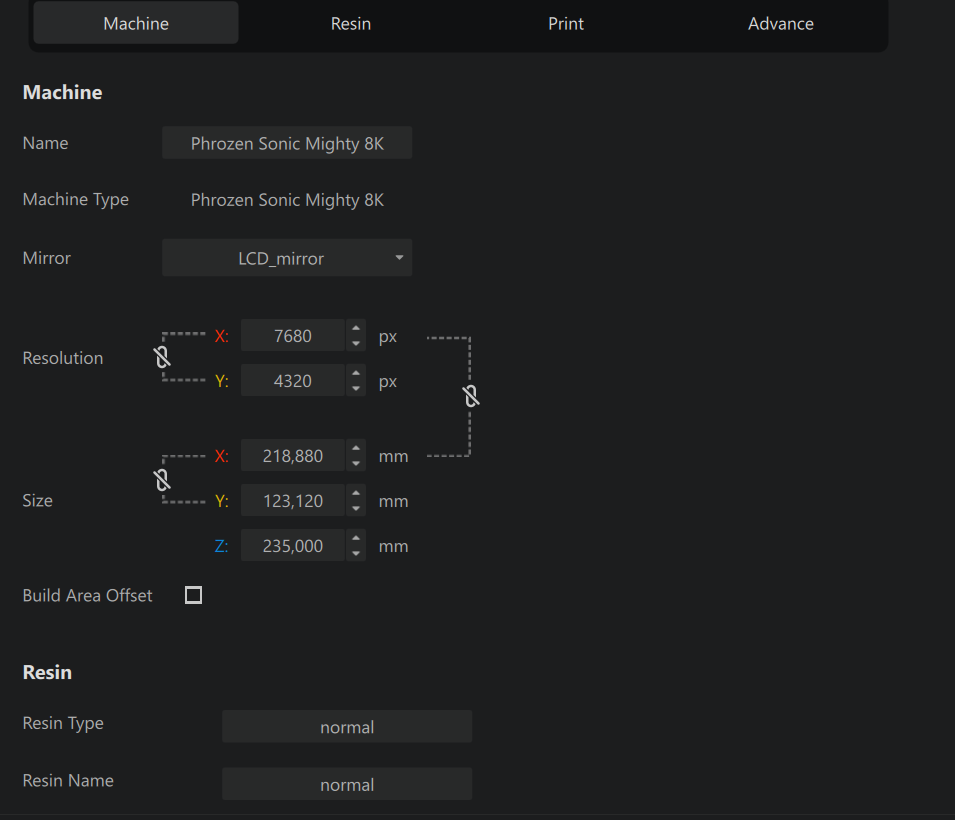This screenshot has height=820, width=955.
Task: Edit the Resin Name field
Action: (347, 784)
